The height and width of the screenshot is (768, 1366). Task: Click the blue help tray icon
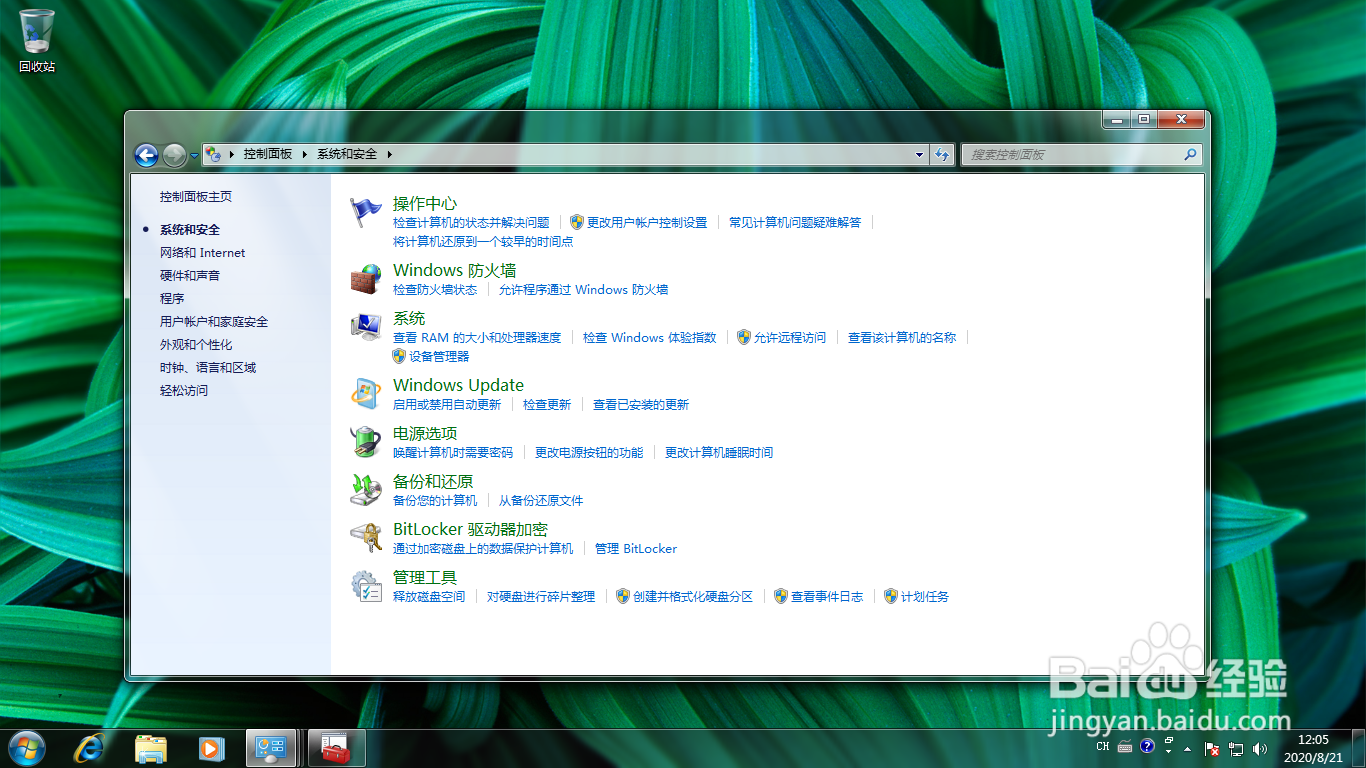(1147, 746)
